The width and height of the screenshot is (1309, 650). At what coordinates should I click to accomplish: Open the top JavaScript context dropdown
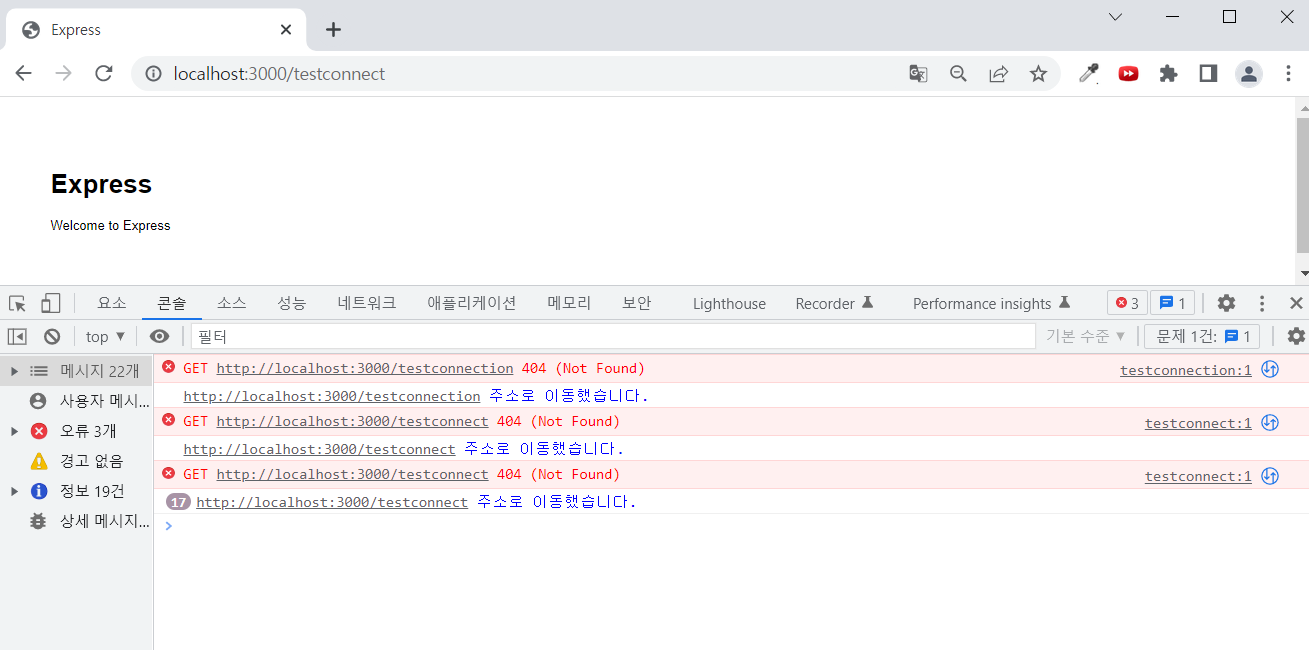pyautogui.click(x=105, y=336)
